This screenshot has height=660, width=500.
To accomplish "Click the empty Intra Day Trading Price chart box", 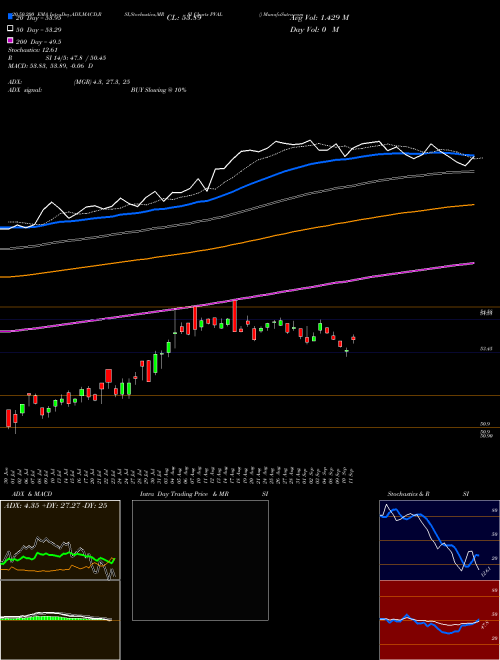I will click(200, 560).
